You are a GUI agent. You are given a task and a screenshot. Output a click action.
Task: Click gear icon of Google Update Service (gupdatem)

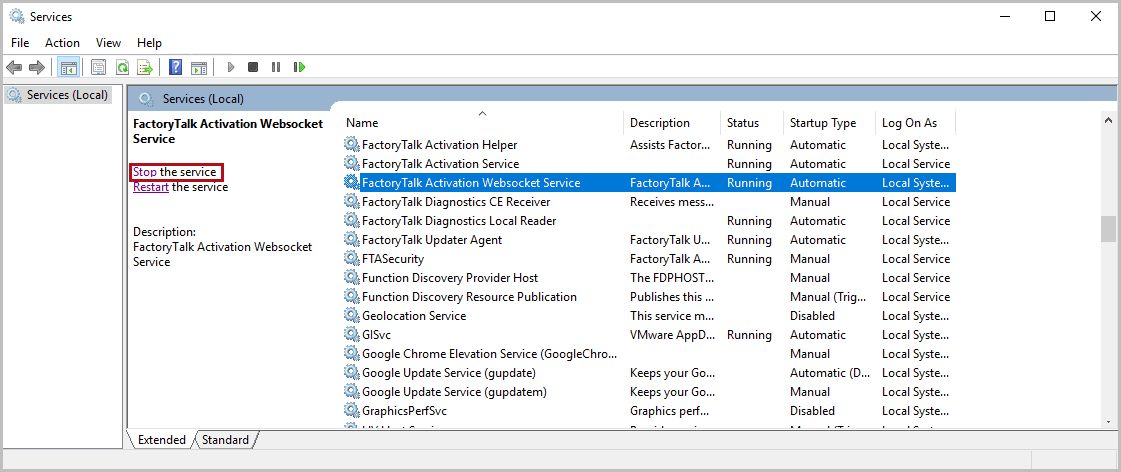pyautogui.click(x=351, y=391)
